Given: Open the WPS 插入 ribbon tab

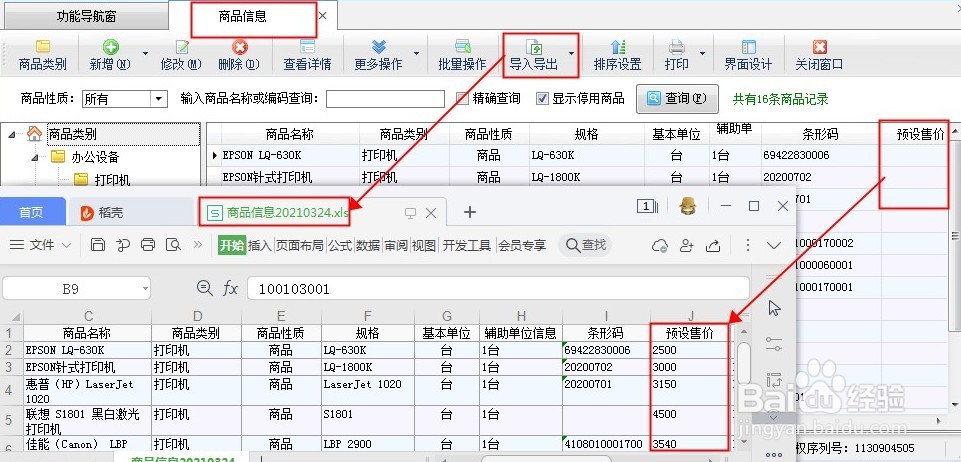Looking at the screenshot, I should click(x=260, y=246).
